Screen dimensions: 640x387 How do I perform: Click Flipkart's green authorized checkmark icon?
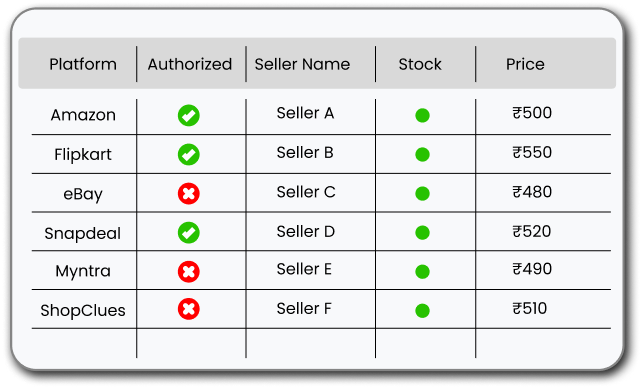tap(189, 154)
